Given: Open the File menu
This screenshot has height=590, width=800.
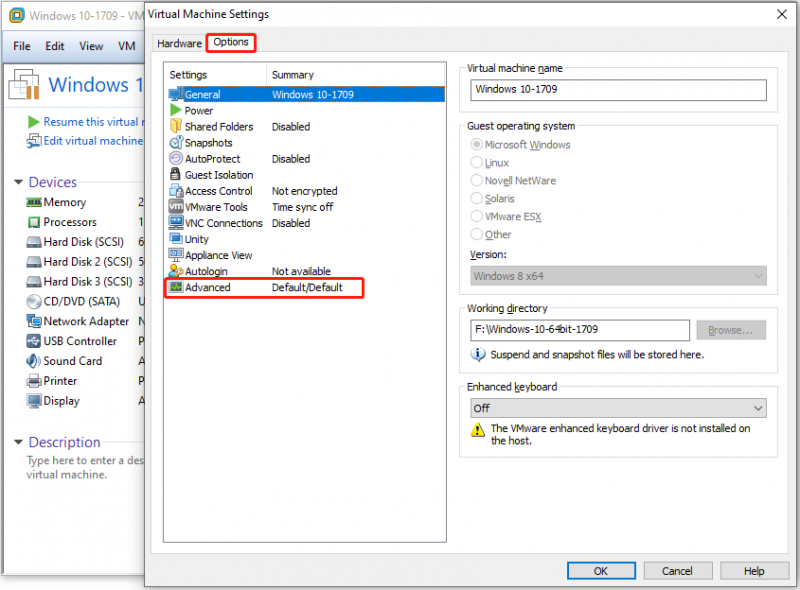Looking at the screenshot, I should click(x=21, y=46).
